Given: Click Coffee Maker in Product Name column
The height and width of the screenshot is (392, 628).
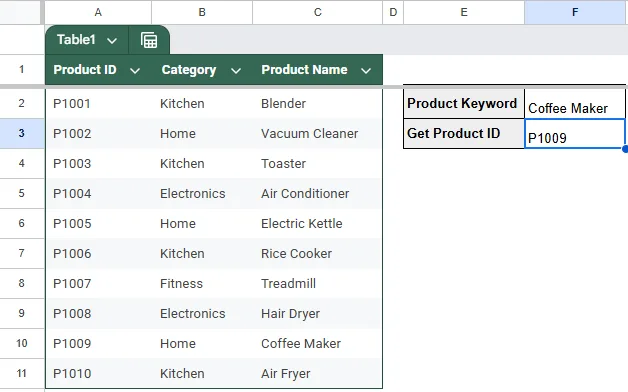Looking at the screenshot, I should pyautogui.click(x=318, y=344).
